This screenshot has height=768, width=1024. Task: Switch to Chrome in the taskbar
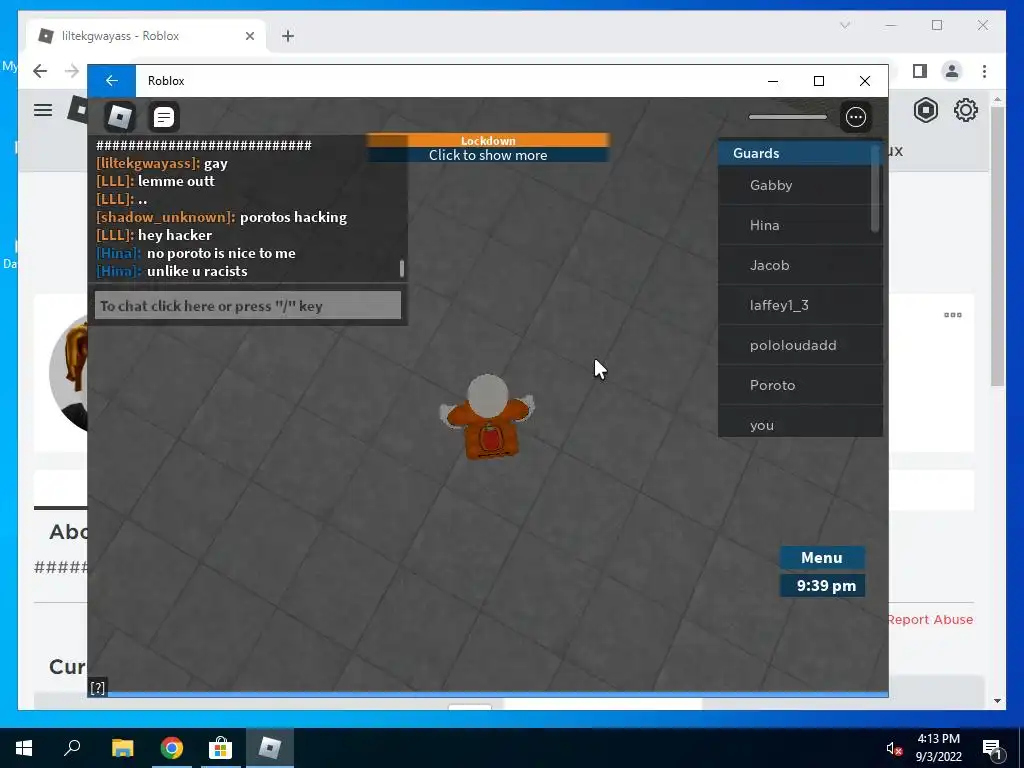point(172,748)
